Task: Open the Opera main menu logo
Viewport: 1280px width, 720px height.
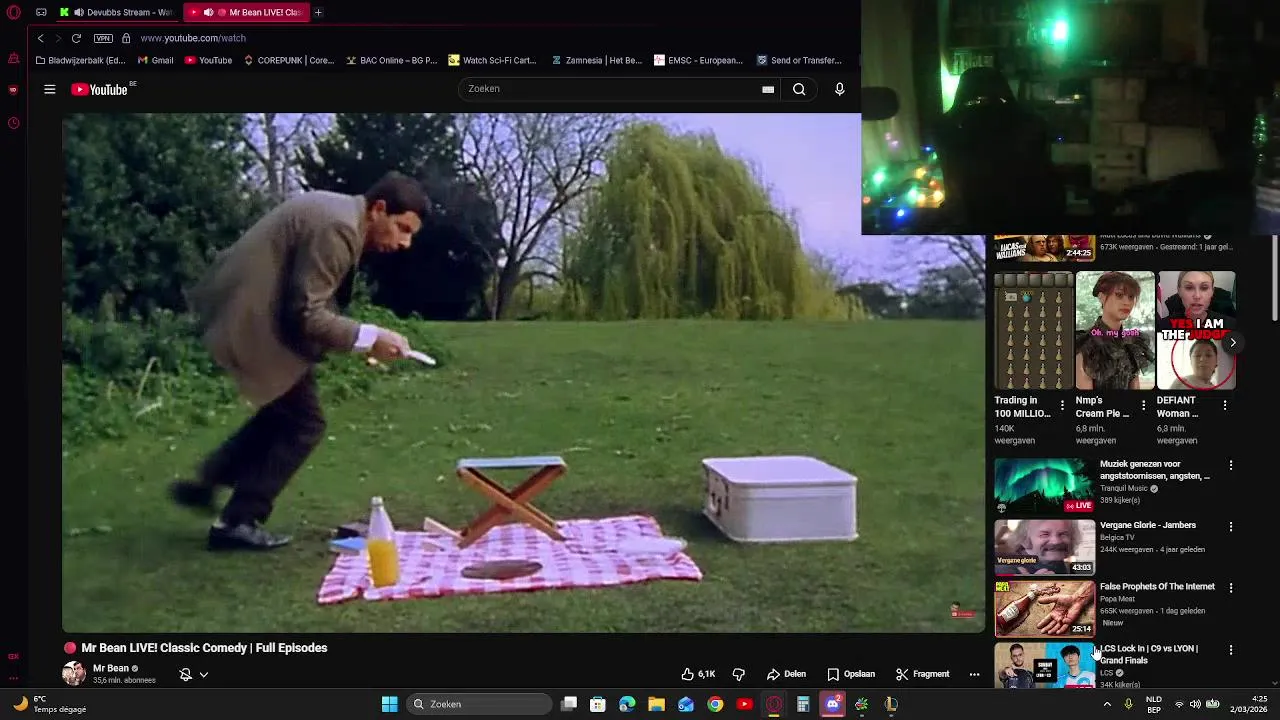Action: point(13,12)
